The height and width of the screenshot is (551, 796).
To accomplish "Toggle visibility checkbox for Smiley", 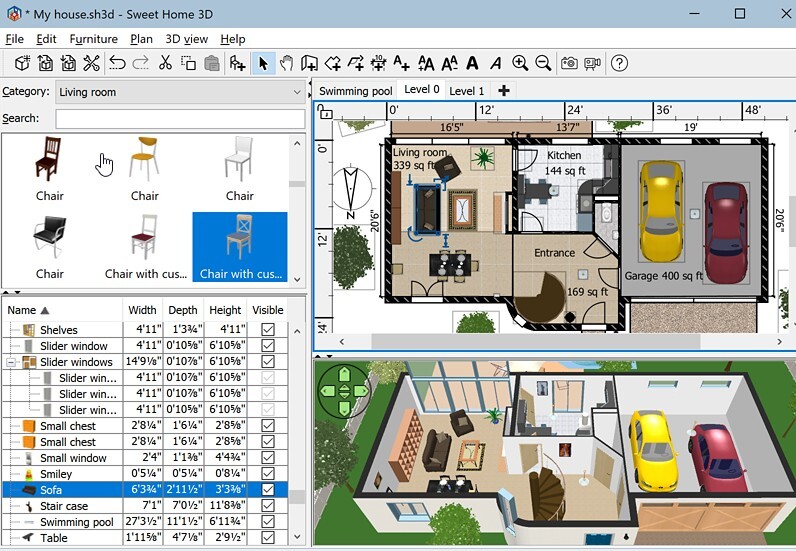I will (268, 473).
